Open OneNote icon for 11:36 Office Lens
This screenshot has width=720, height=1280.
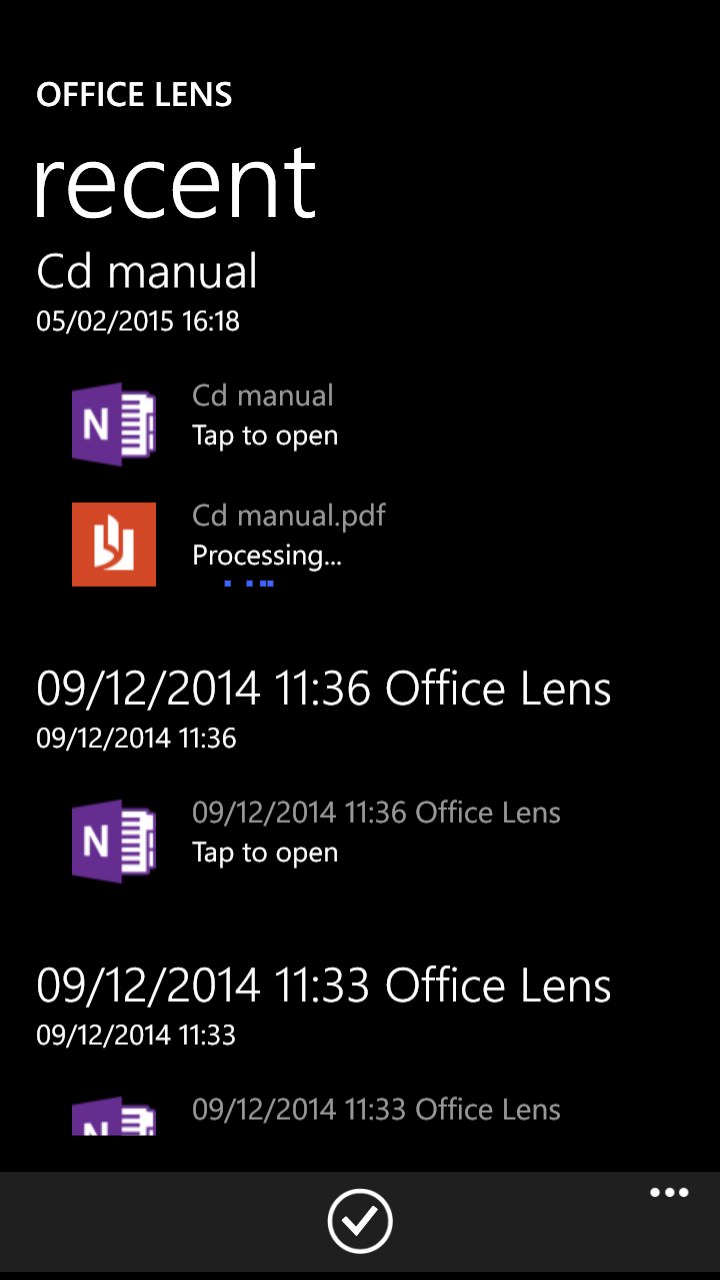point(114,841)
